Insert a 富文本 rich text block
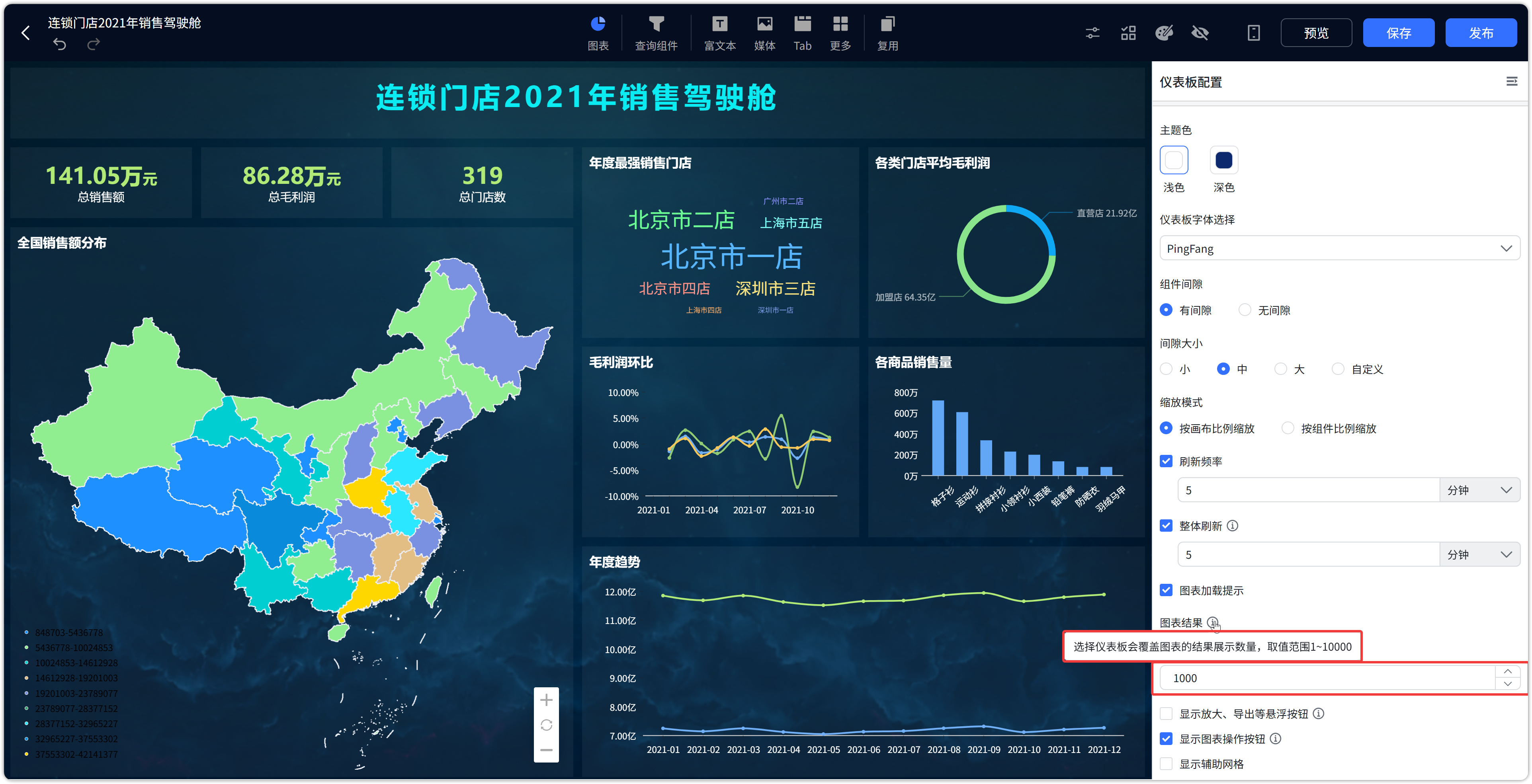 tap(719, 33)
